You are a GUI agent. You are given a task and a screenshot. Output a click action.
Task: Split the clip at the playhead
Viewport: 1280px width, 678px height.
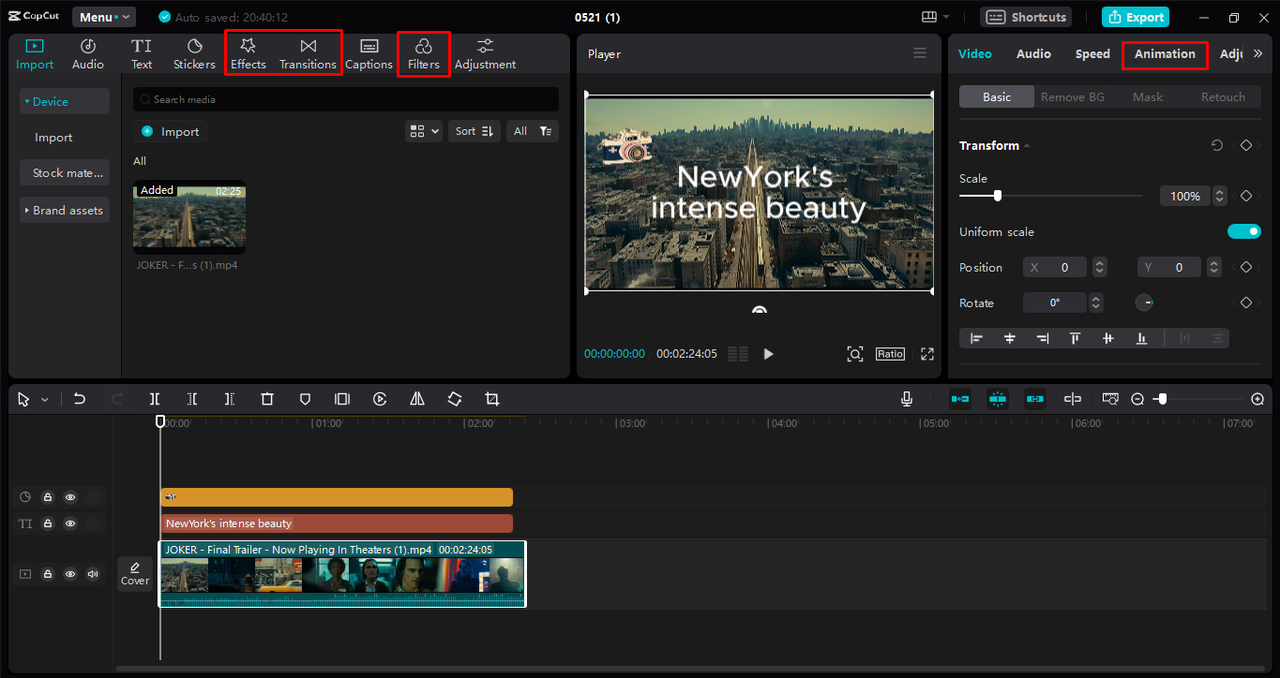click(155, 399)
